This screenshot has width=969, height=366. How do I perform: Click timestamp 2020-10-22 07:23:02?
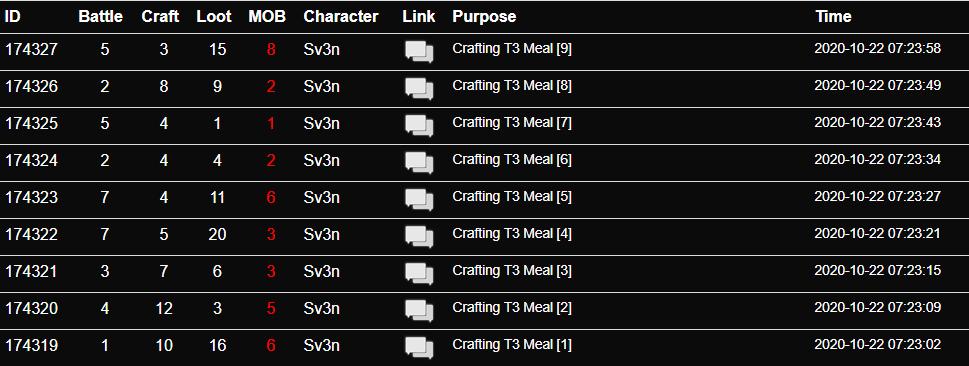coord(878,344)
